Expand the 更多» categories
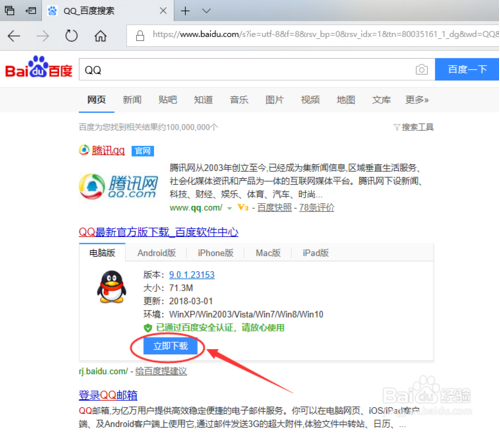This screenshot has height=435, width=500. [x=417, y=100]
